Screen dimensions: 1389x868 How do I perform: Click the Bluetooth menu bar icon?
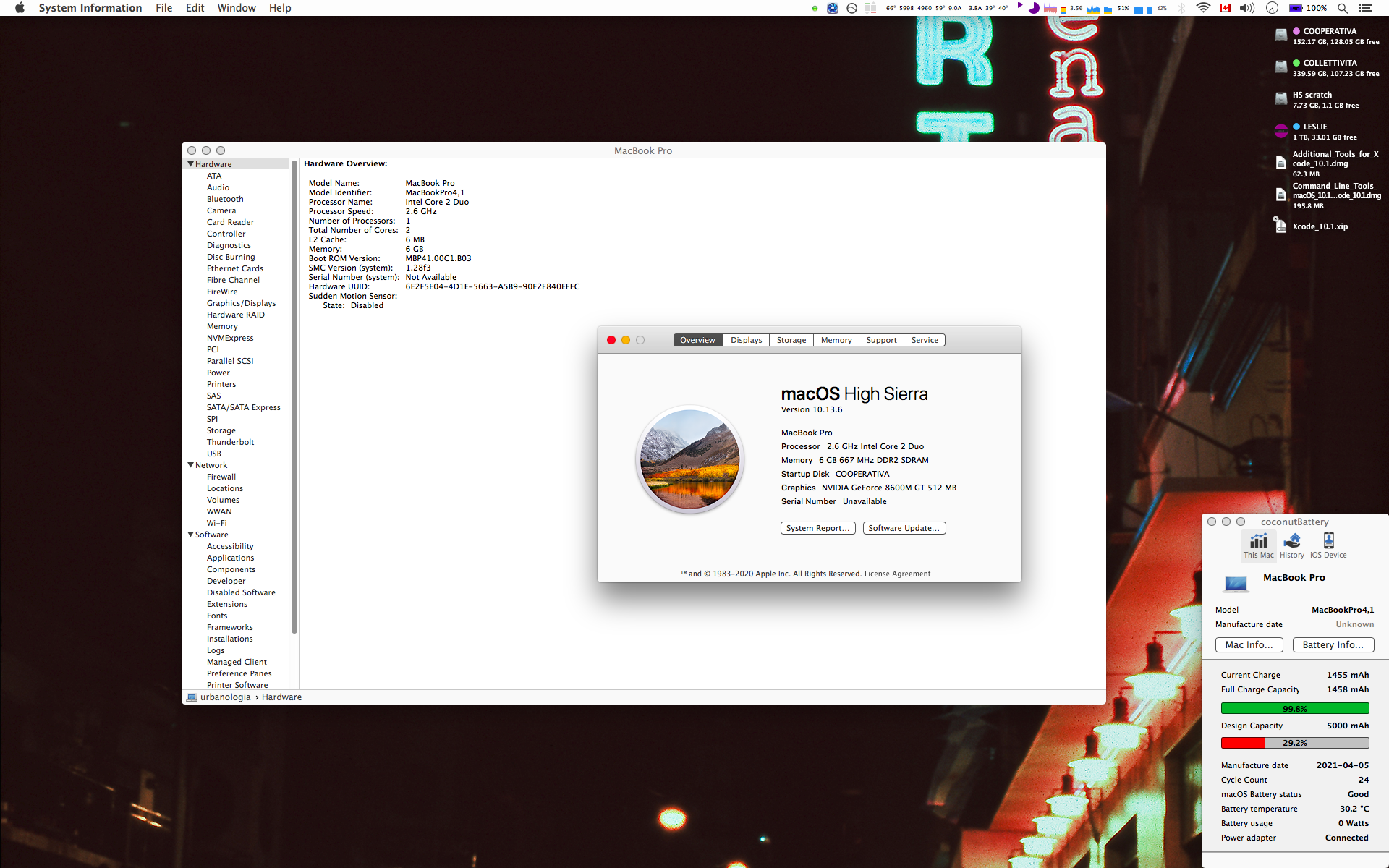tap(1181, 8)
